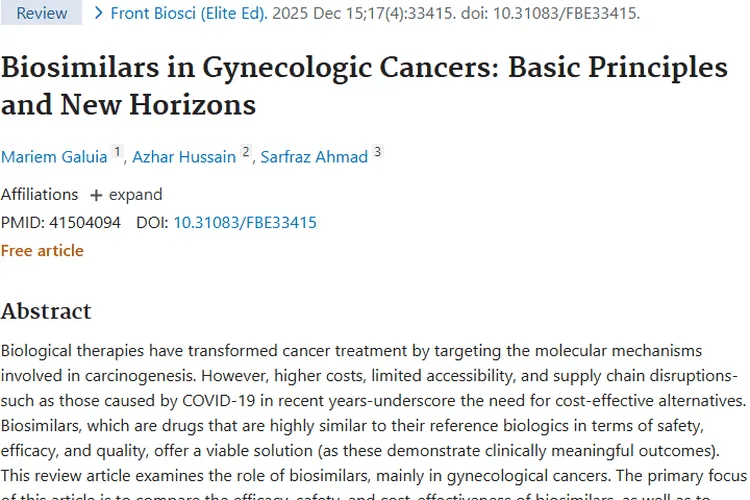Click the Abstract section heading
The height and width of the screenshot is (500, 750).
[x=46, y=311]
